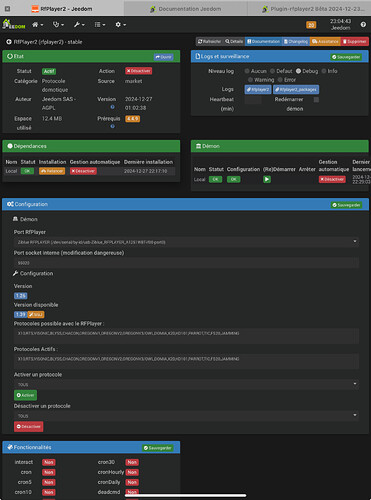
Task: Expand the Activer un protocole dropdown
Action: 186,384
